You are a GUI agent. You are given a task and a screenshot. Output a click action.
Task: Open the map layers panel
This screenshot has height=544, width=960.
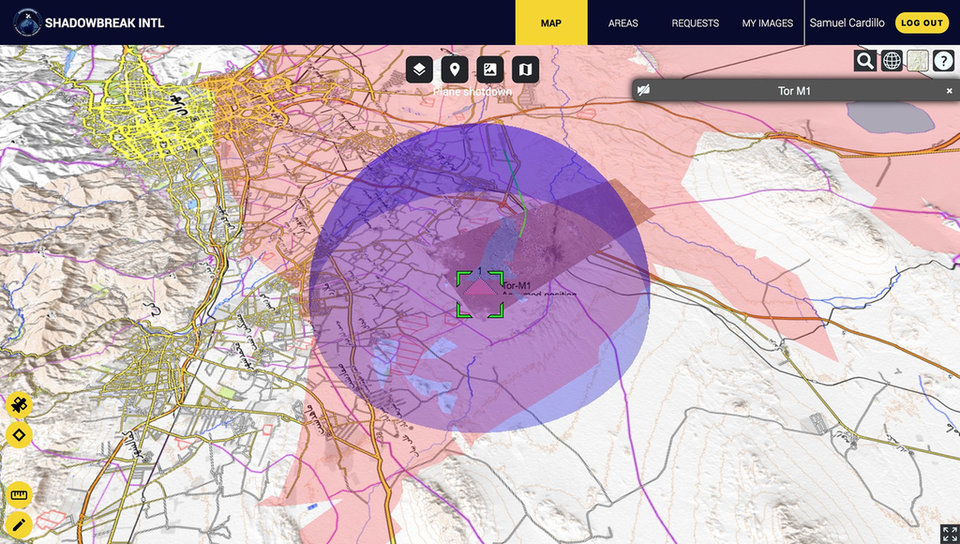click(420, 69)
